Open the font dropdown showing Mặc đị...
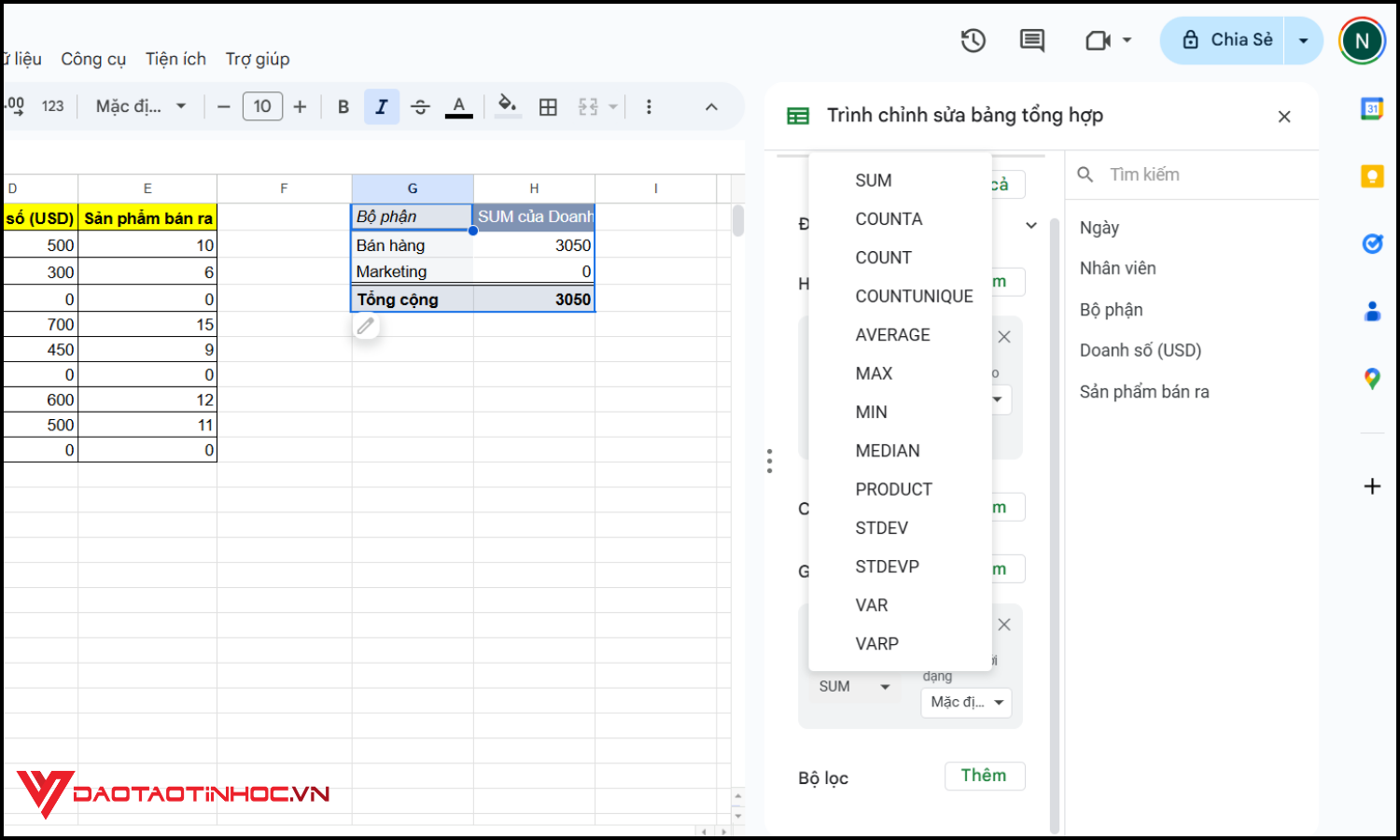1400x840 pixels. (x=138, y=105)
